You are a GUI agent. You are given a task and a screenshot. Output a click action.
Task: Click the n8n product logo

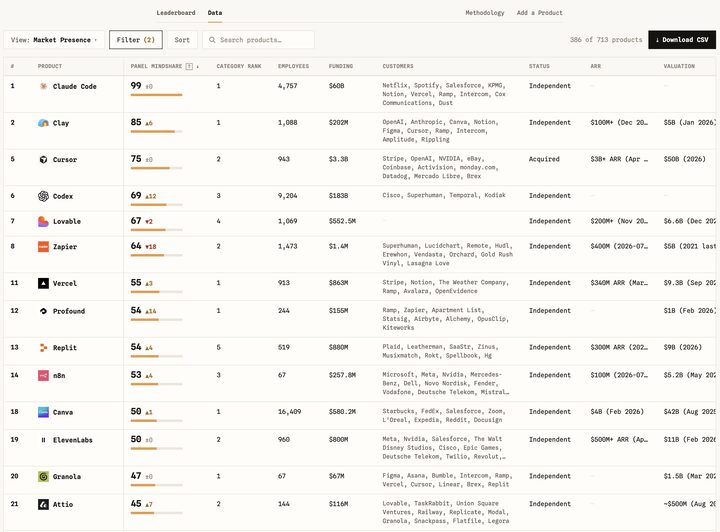[43, 375]
